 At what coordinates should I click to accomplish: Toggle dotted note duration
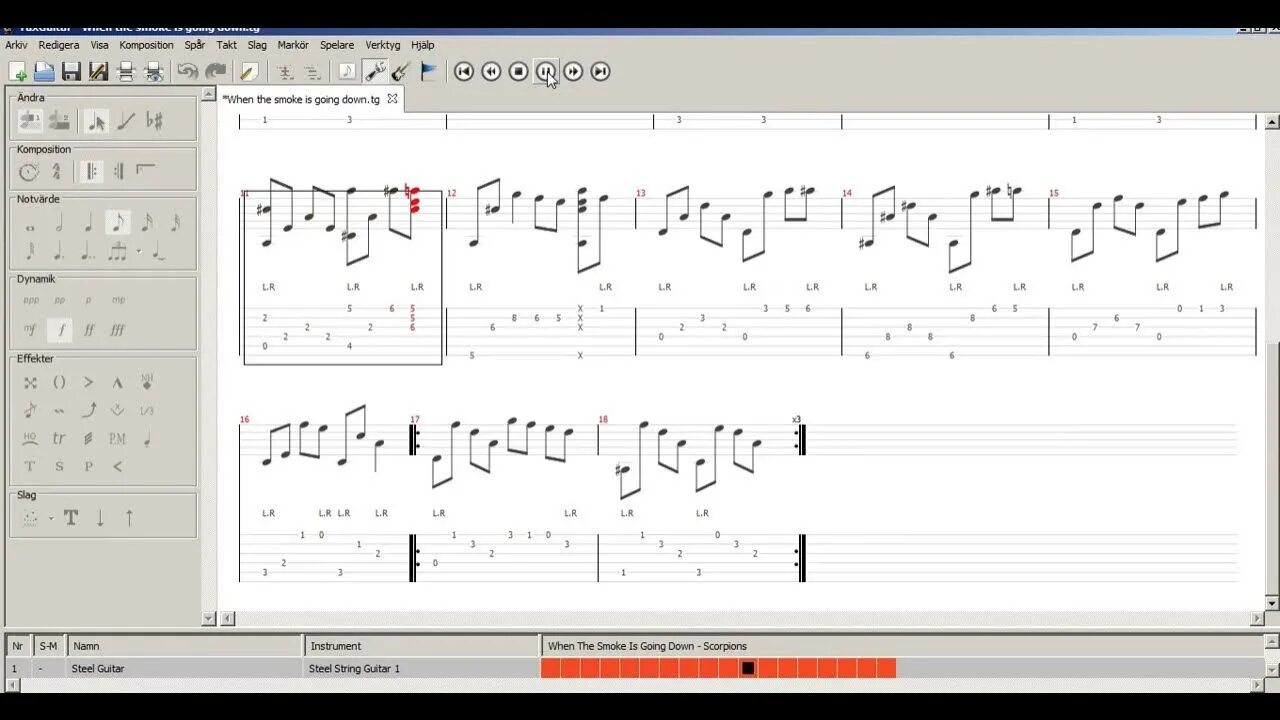coord(59,252)
